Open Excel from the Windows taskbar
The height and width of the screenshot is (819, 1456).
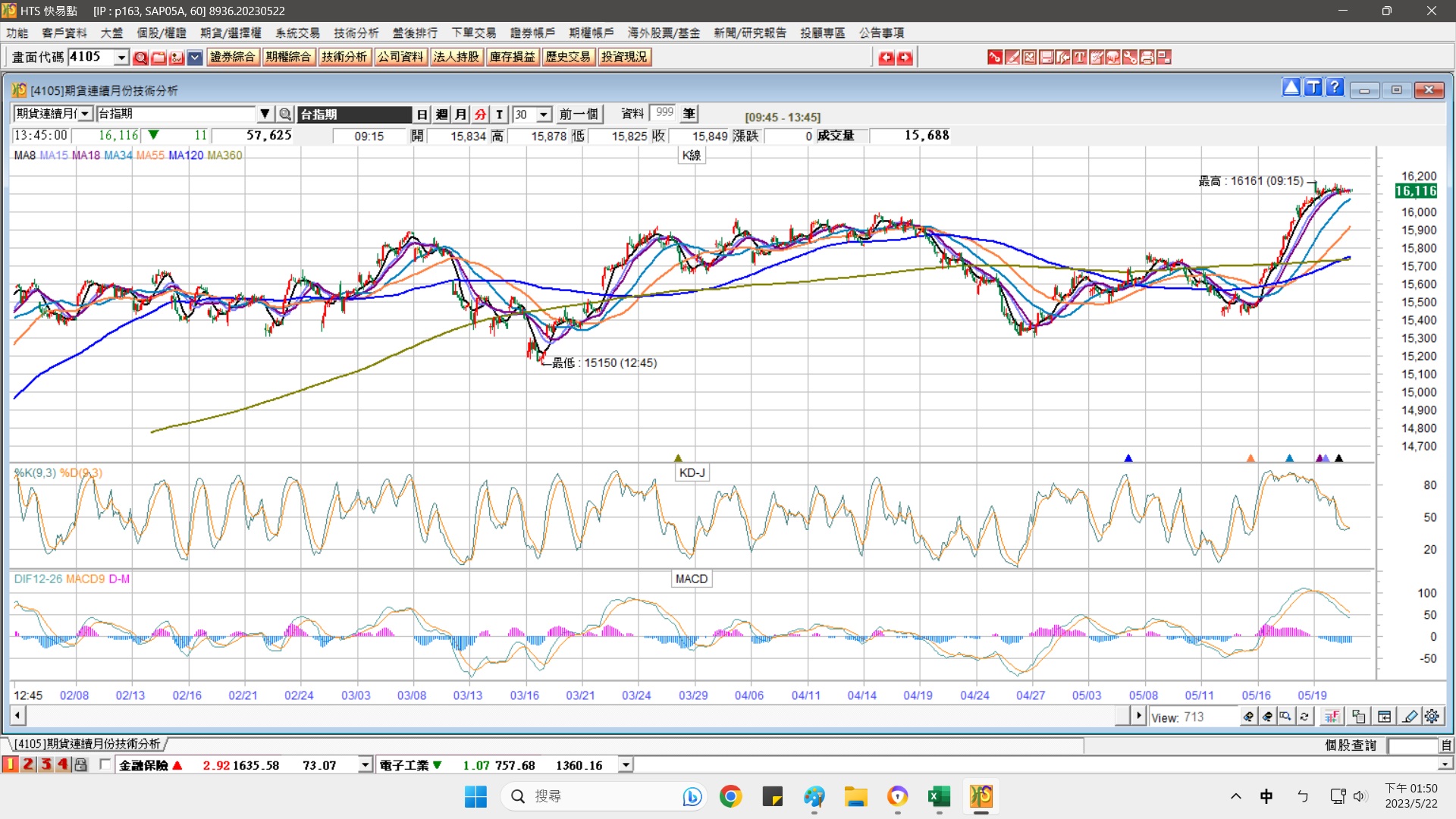[939, 796]
